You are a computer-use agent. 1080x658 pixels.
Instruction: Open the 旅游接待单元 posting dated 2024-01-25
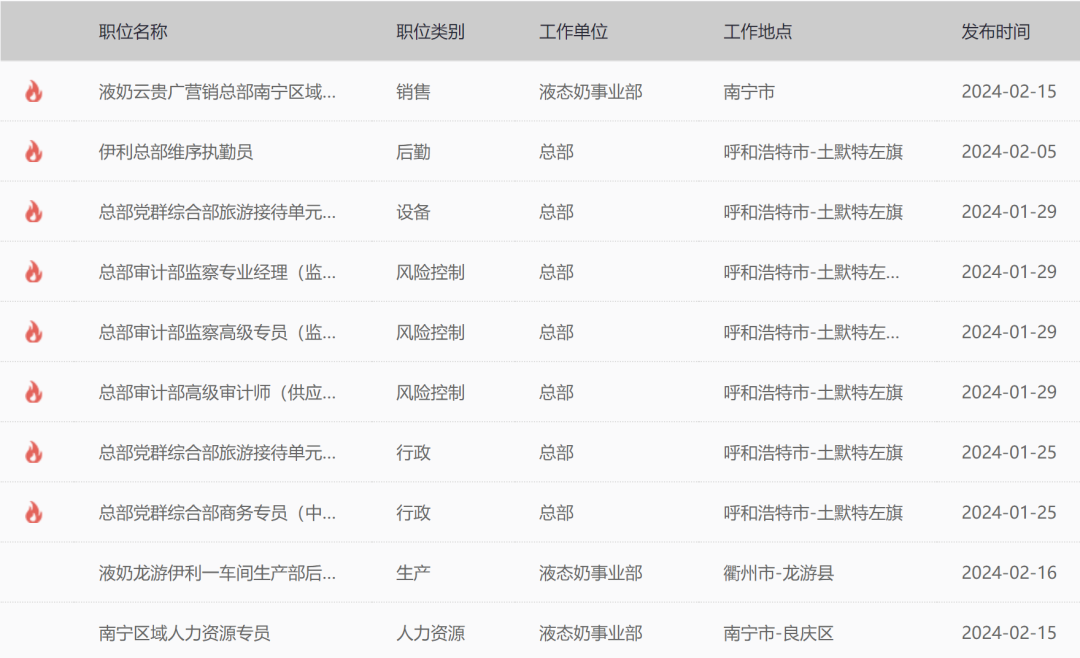(217, 453)
